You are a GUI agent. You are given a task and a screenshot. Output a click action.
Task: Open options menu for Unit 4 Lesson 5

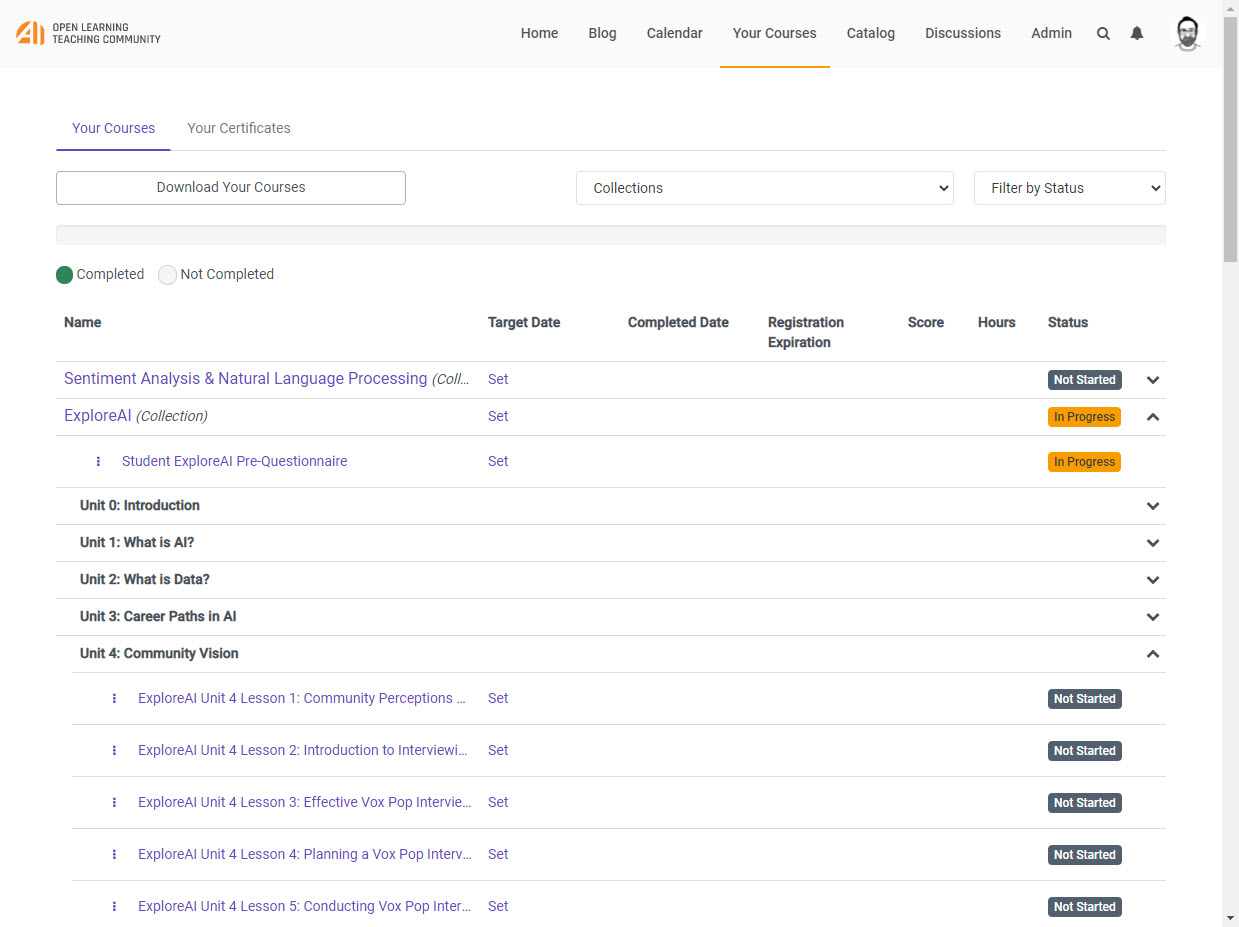(x=114, y=906)
